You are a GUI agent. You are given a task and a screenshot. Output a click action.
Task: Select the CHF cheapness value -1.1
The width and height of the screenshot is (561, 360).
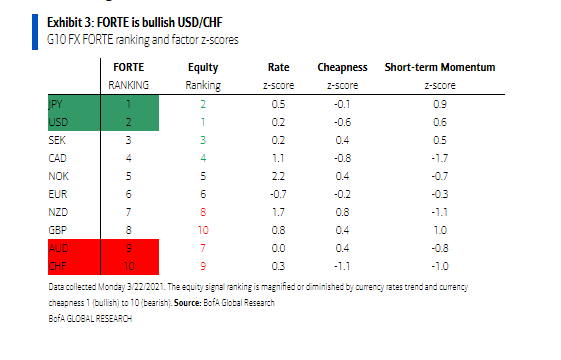[342, 266]
